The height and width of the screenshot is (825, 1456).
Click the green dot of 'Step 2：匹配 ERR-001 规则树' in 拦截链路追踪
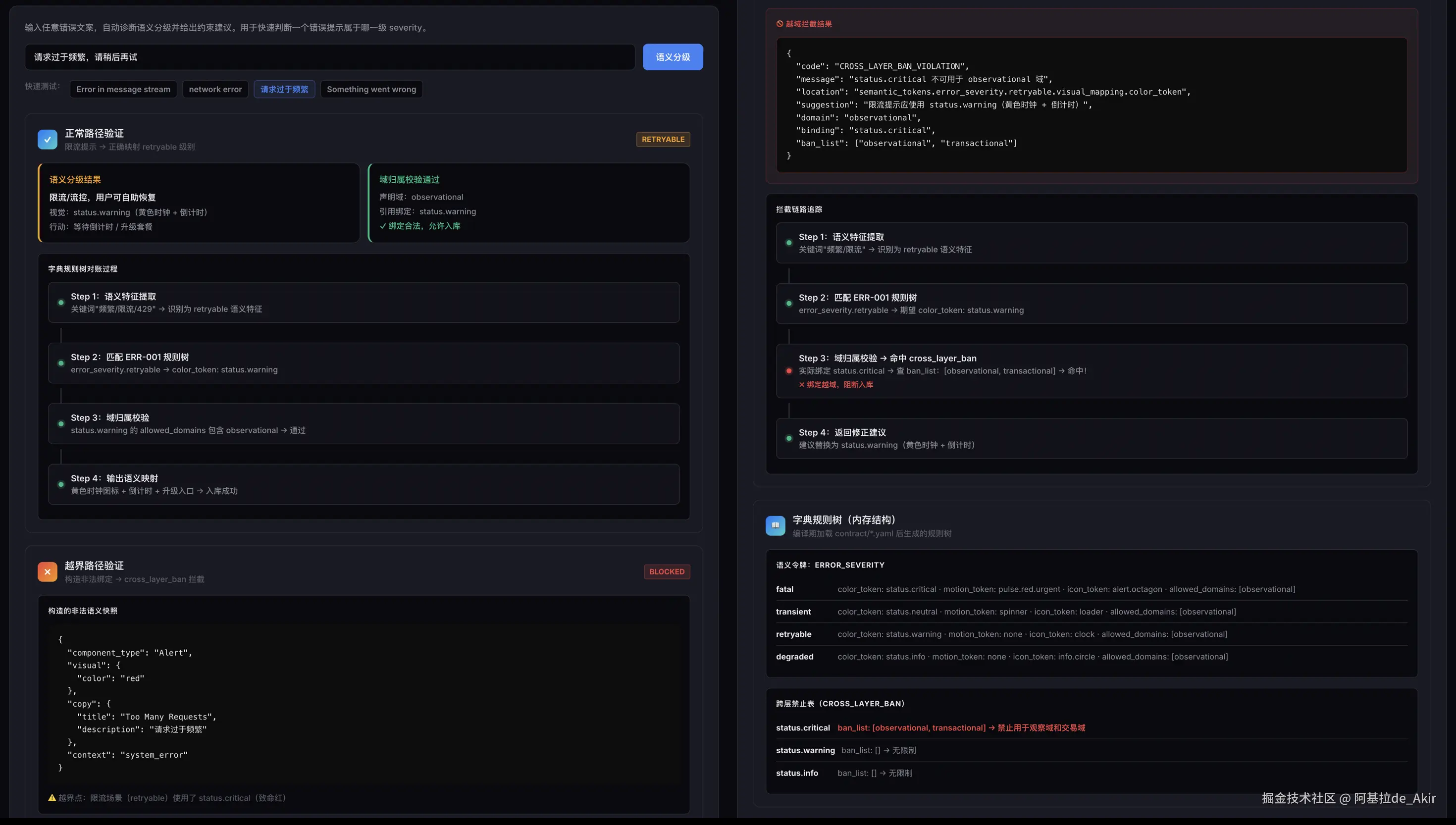point(788,304)
